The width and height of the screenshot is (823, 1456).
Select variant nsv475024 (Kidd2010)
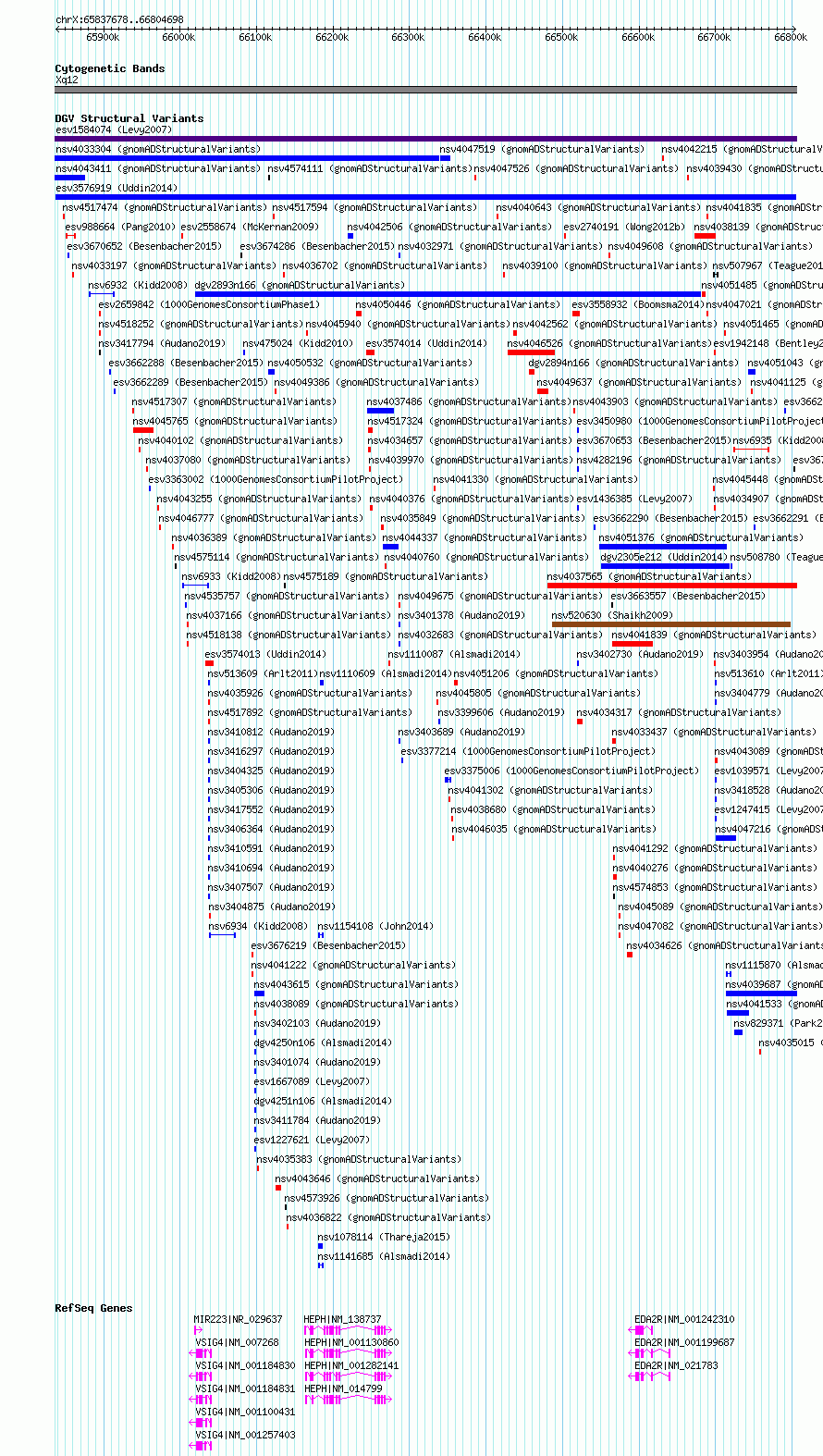tap(298, 343)
